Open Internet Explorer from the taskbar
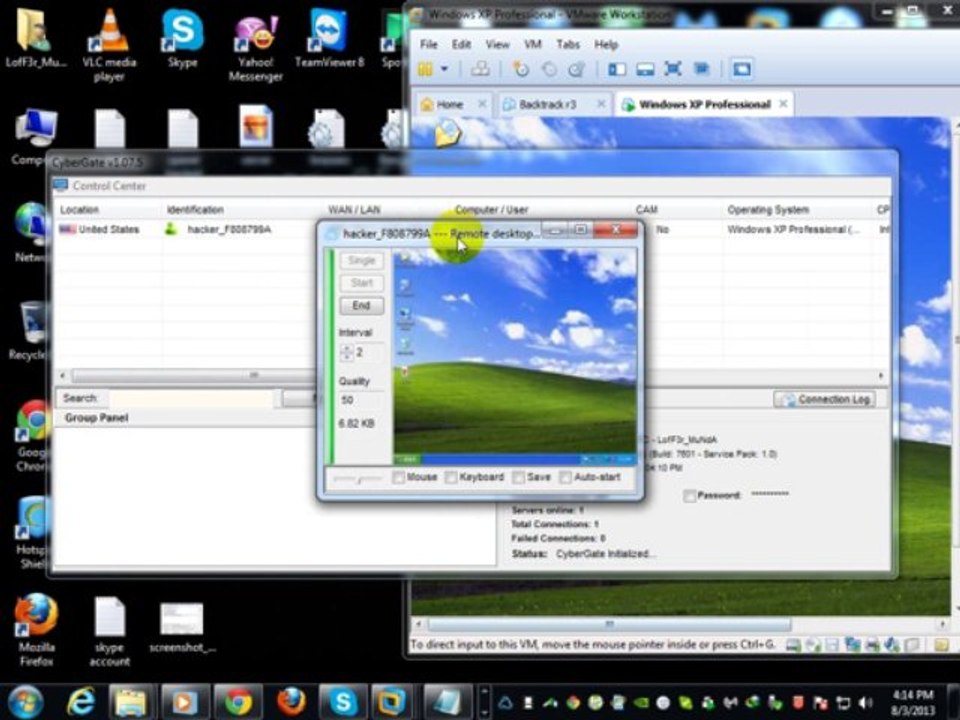 (x=81, y=702)
